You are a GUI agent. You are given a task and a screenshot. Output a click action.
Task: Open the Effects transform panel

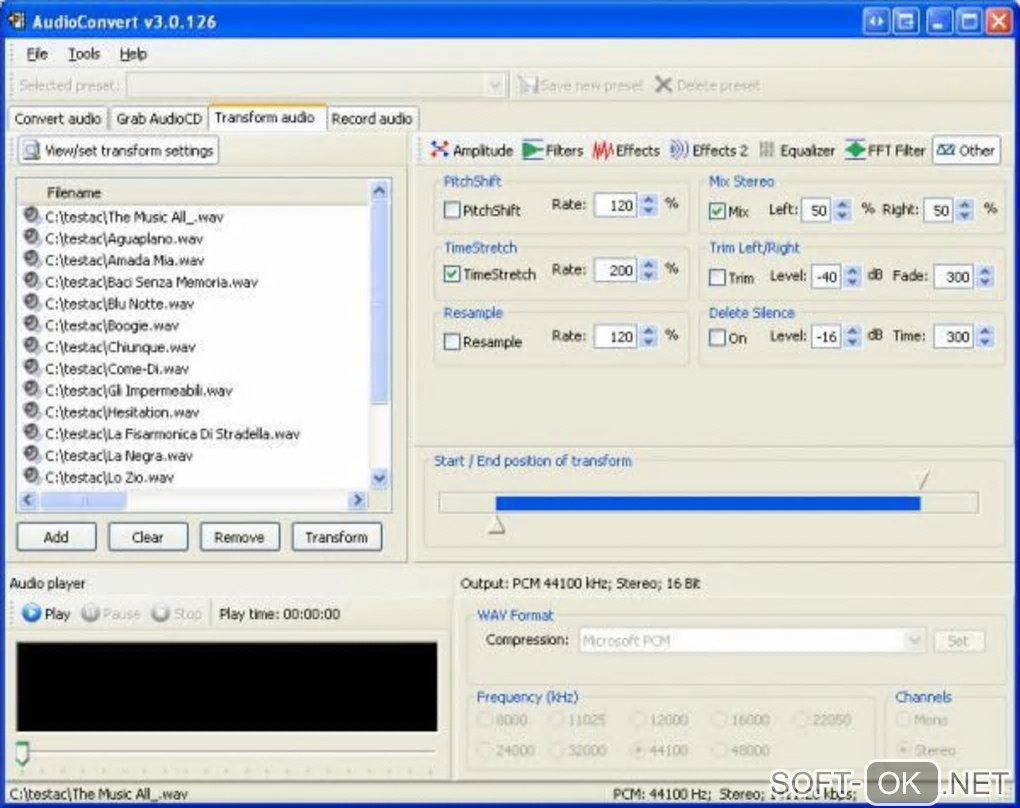pyautogui.click(x=626, y=150)
